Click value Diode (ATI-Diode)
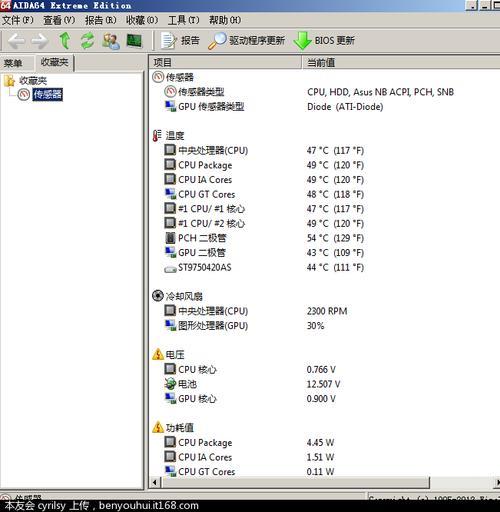500x512 pixels. click(345, 107)
